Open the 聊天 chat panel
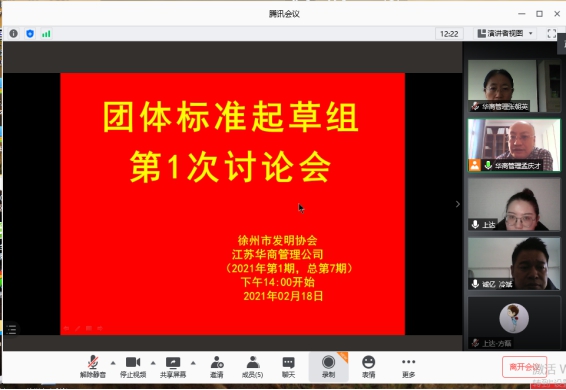Viewport: 566px width, 390px height. (288, 367)
